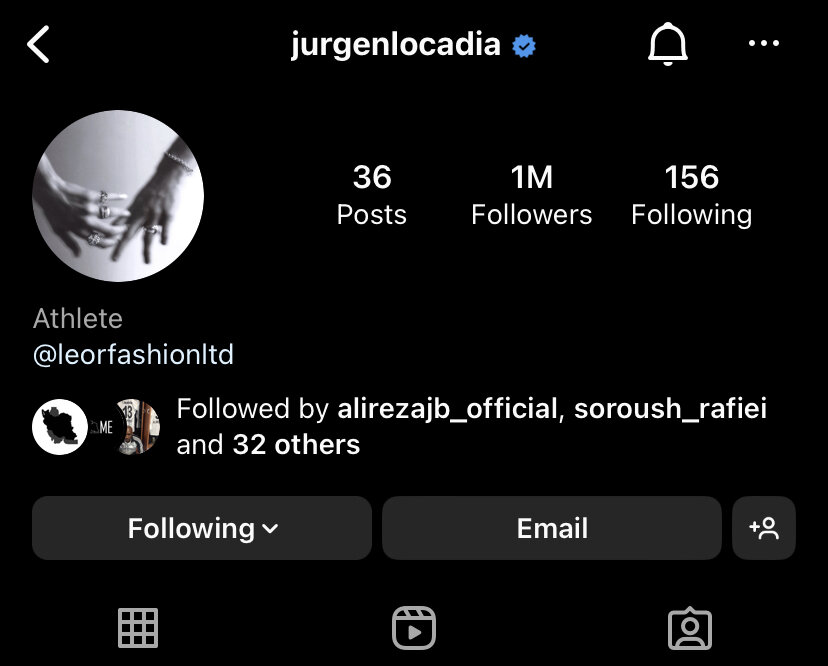
Task: Switch to the posts grid tab
Action: [138, 627]
